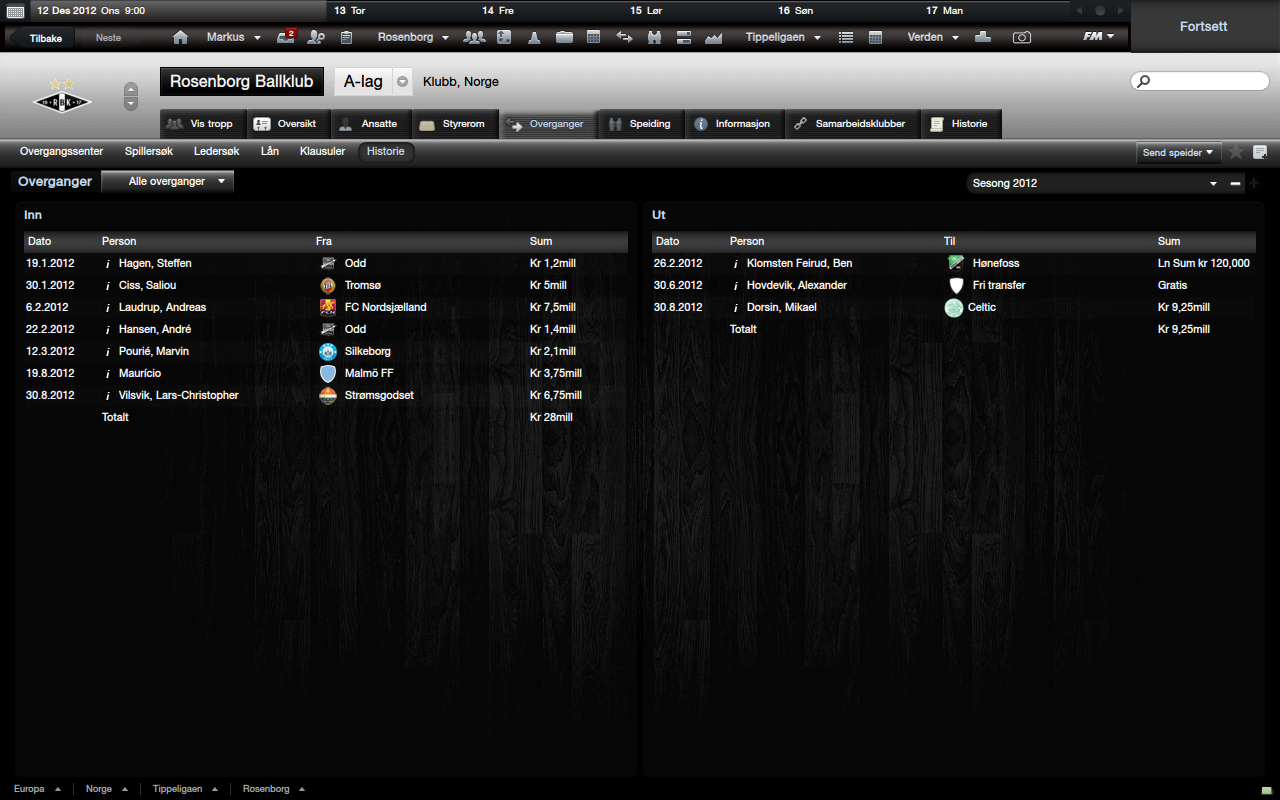Sort incoming transfers by Sum column
The width and height of the screenshot is (1280, 800).
[541, 241]
